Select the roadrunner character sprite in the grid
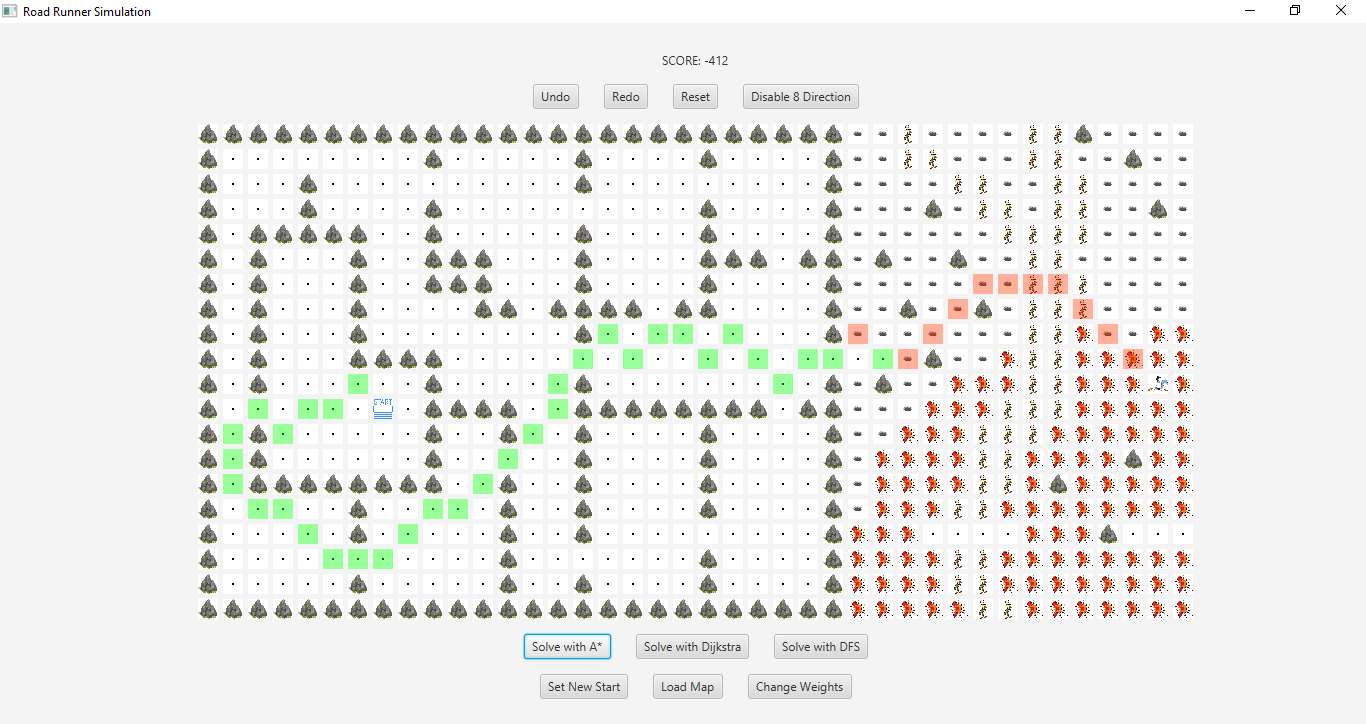1366x724 pixels. point(1158,383)
